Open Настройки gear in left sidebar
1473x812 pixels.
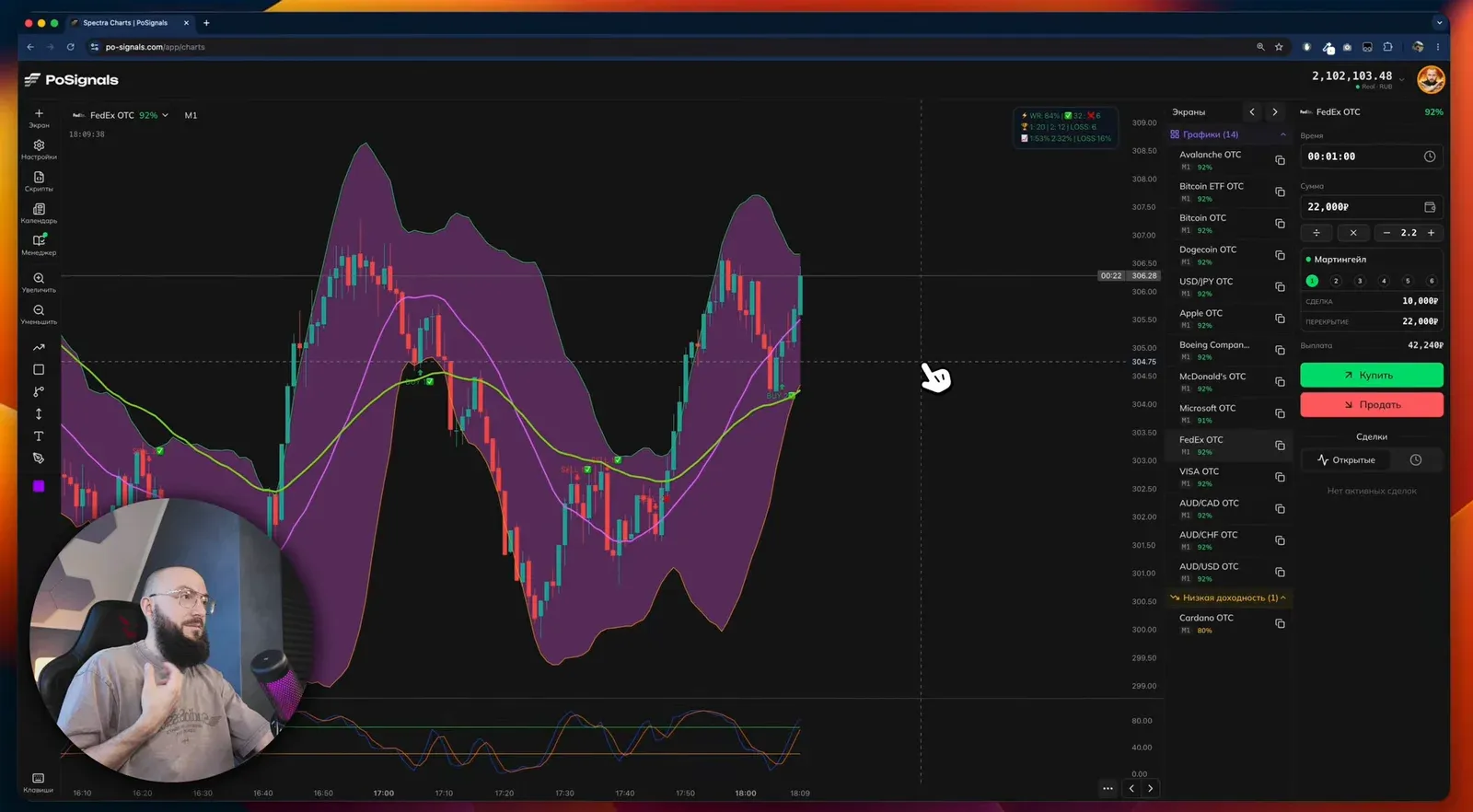pyautogui.click(x=39, y=145)
